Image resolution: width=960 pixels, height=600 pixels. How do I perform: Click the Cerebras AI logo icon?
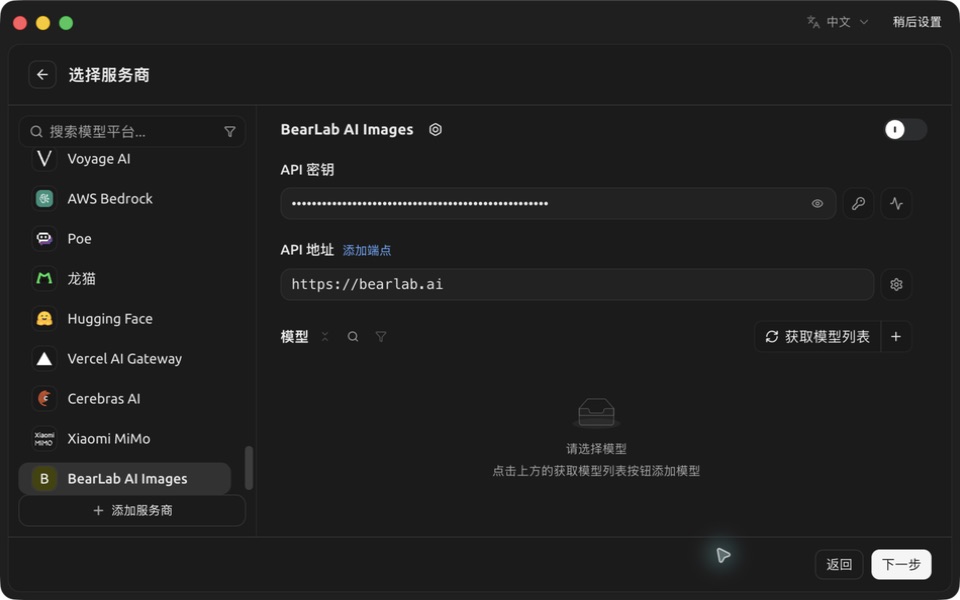coord(44,399)
